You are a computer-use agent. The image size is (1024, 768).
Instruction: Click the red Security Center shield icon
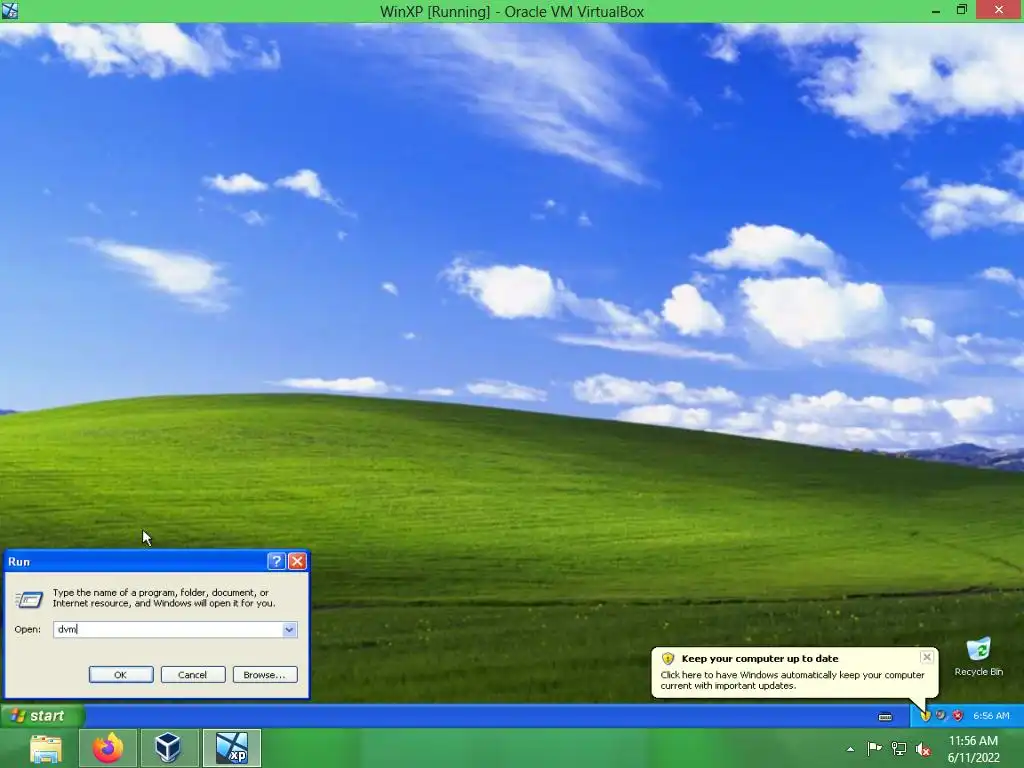pos(957,716)
